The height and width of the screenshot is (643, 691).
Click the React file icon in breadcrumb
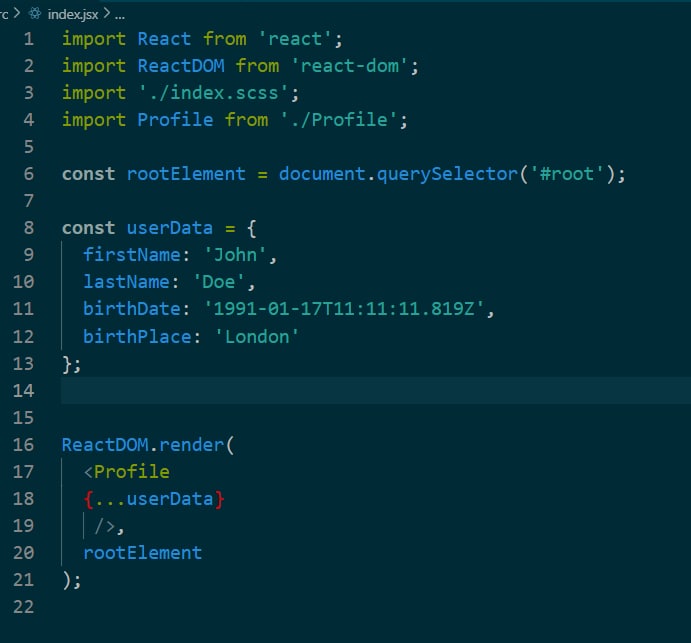pos(35,14)
